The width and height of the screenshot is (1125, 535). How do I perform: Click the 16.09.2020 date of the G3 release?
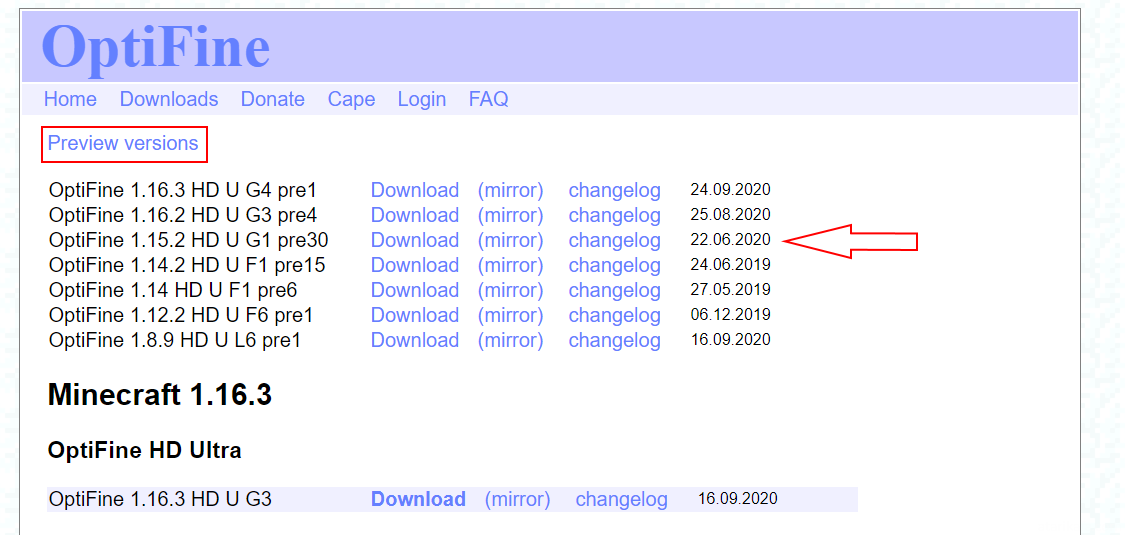click(x=738, y=498)
